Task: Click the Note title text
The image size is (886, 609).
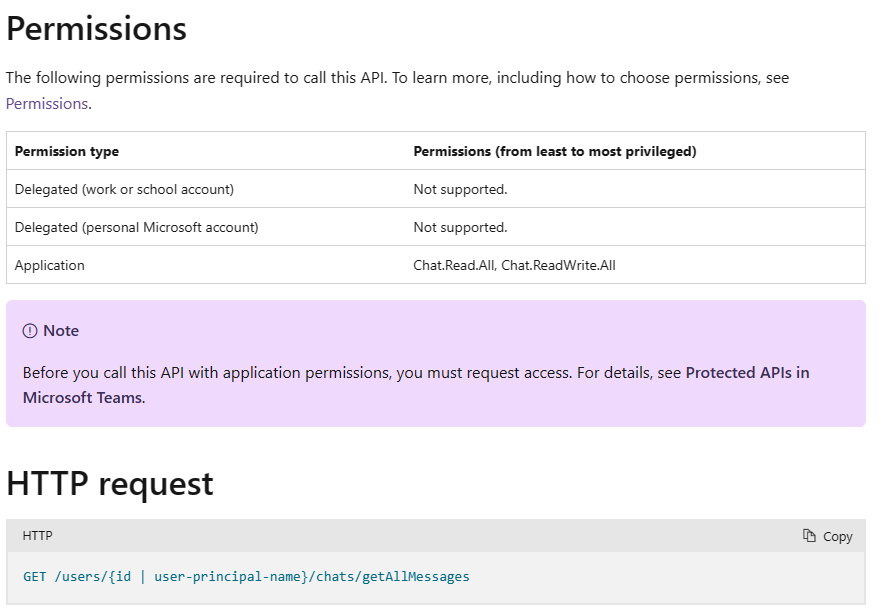Action: (61, 330)
